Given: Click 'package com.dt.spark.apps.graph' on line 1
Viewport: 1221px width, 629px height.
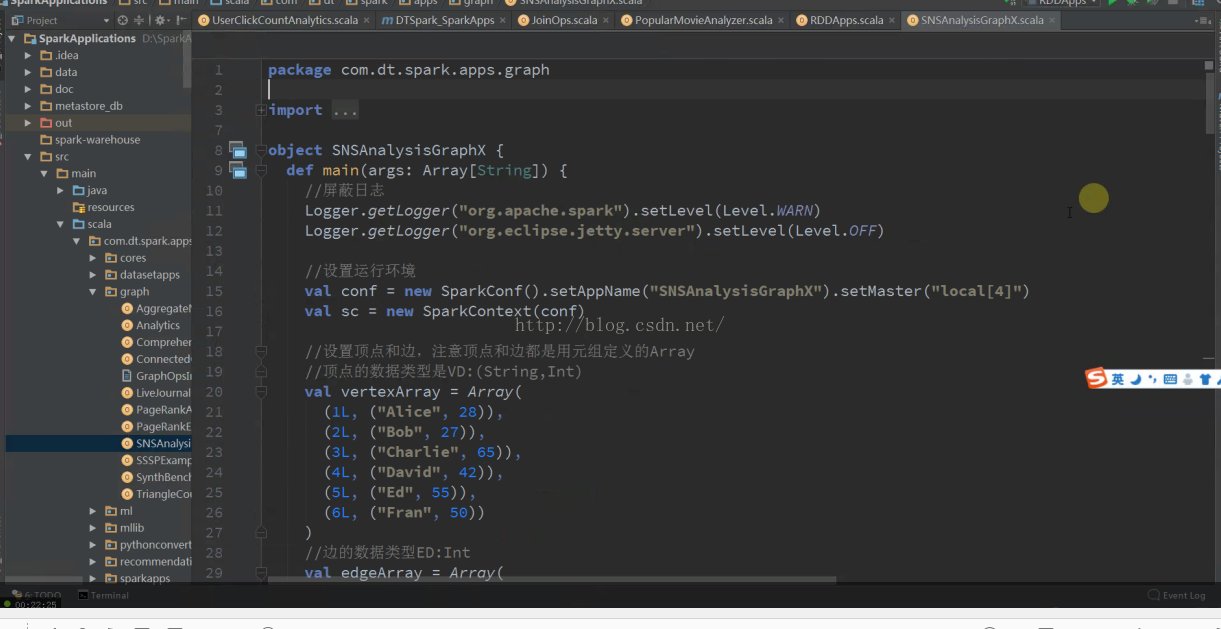Looking at the screenshot, I should coord(408,70).
